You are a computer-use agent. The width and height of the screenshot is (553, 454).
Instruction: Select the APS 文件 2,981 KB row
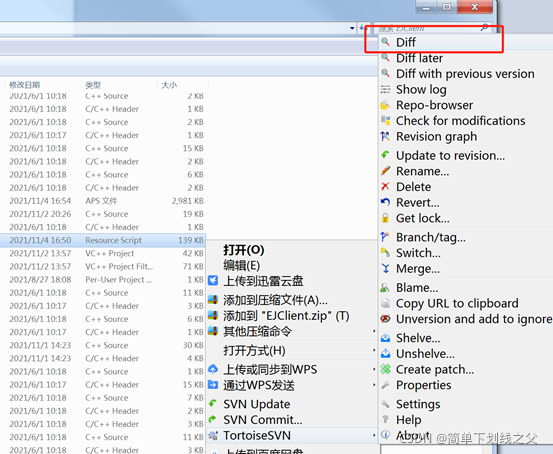click(103, 201)
